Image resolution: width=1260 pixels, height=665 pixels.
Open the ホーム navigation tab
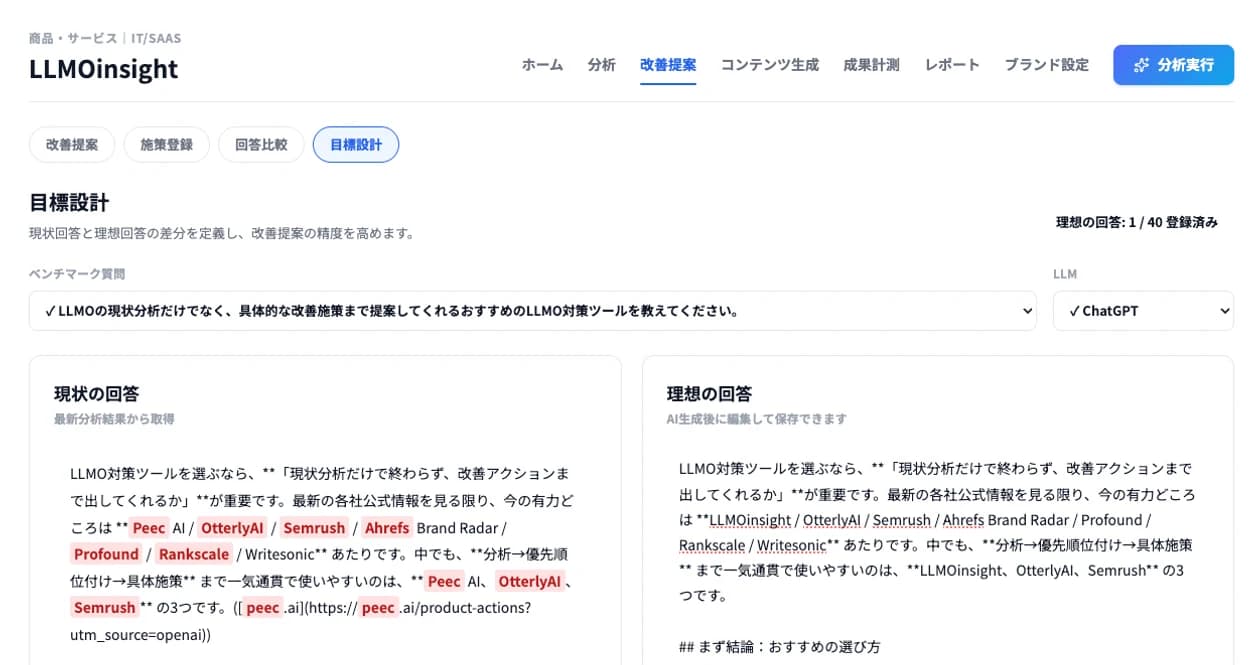click(x=542, y=65)
